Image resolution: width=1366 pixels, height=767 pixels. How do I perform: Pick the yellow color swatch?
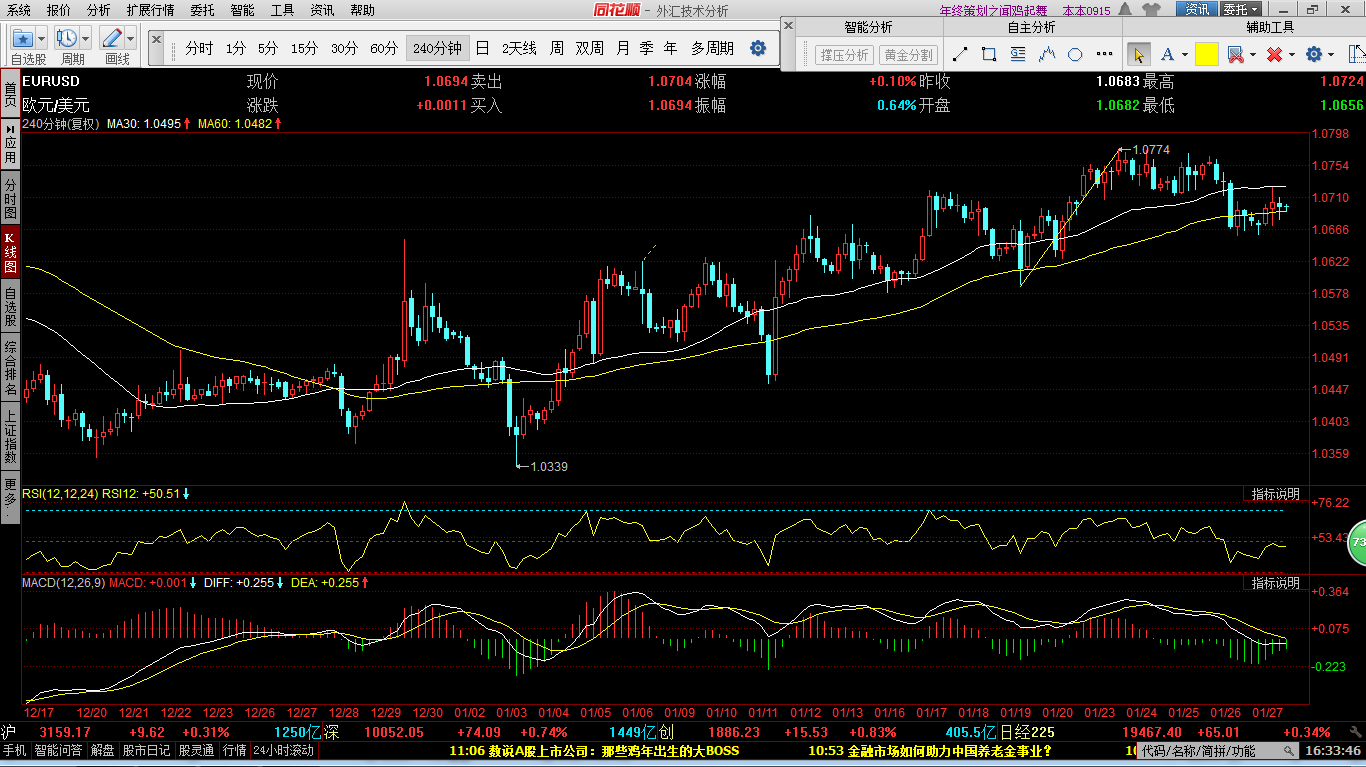tap(1207, 55)
